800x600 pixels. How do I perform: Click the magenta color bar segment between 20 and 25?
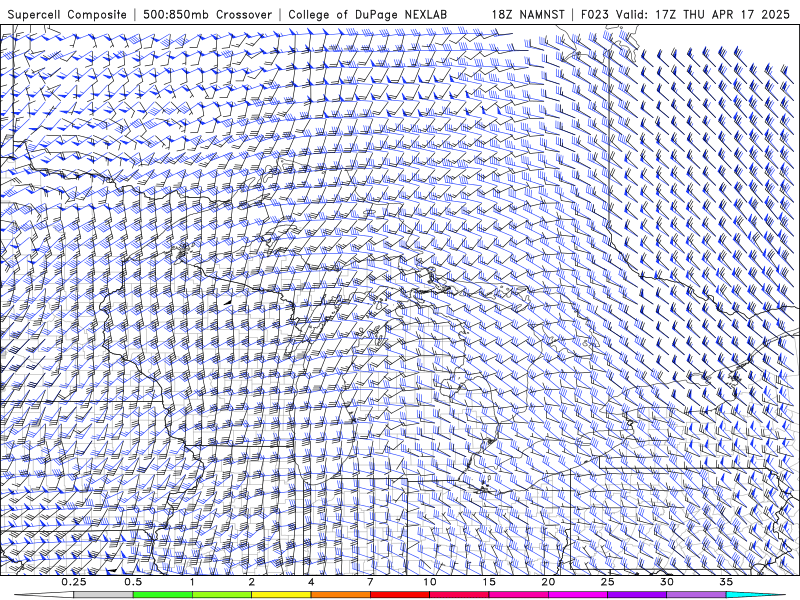tap(578, 595)
